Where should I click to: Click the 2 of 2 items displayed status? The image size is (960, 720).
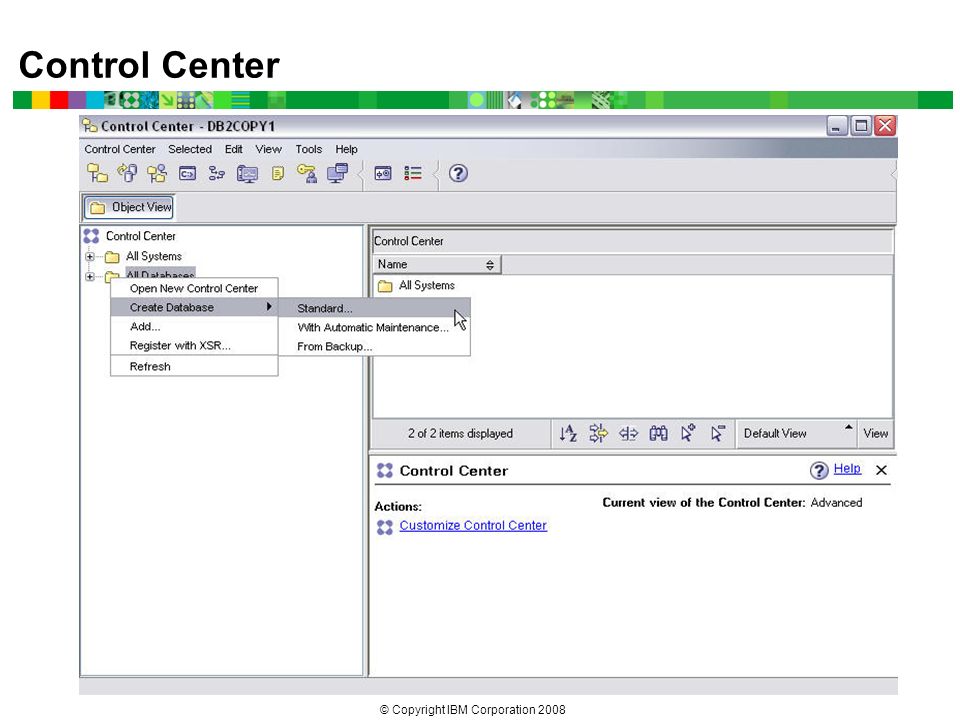[x=460, y=433]
